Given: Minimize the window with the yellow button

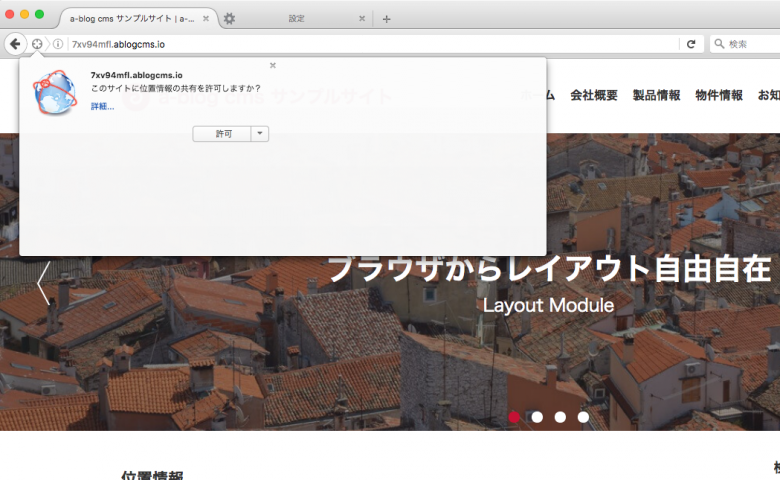Looking at the screenshot, I should pos(24,14).
